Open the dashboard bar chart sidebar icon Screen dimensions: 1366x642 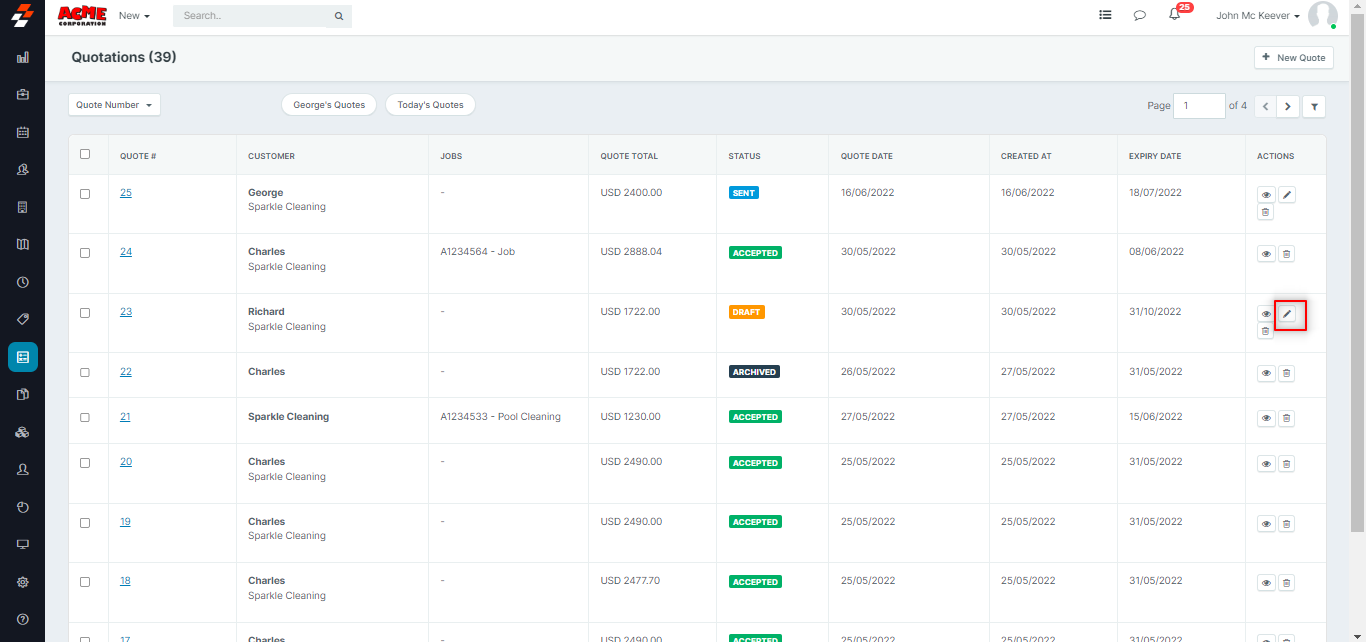[x=23, y=57]
